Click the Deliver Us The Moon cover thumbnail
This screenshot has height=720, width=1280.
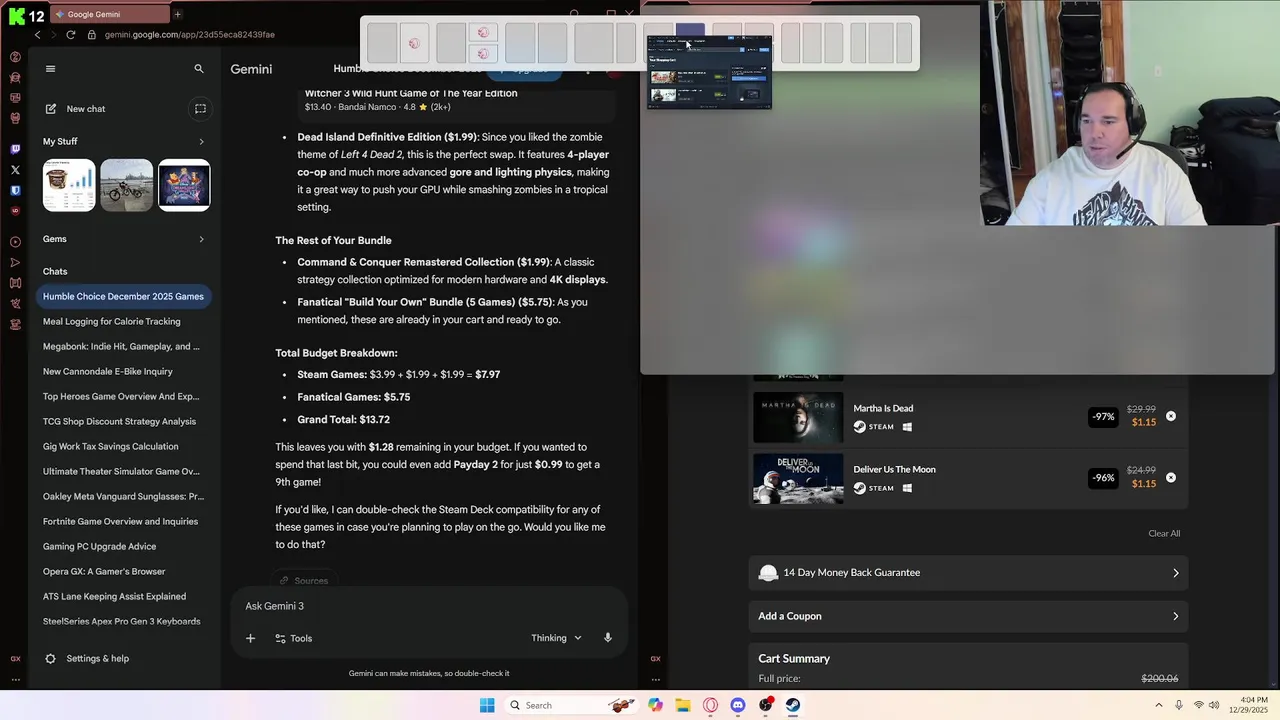(798, 478)
